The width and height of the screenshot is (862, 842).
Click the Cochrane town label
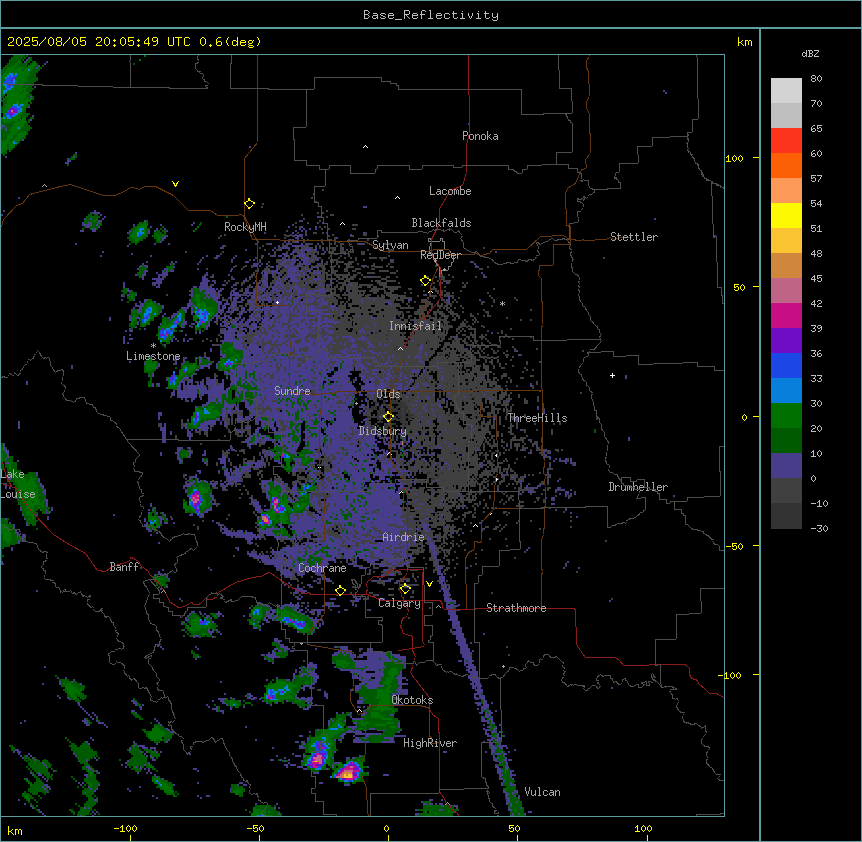tap(322, 568)
